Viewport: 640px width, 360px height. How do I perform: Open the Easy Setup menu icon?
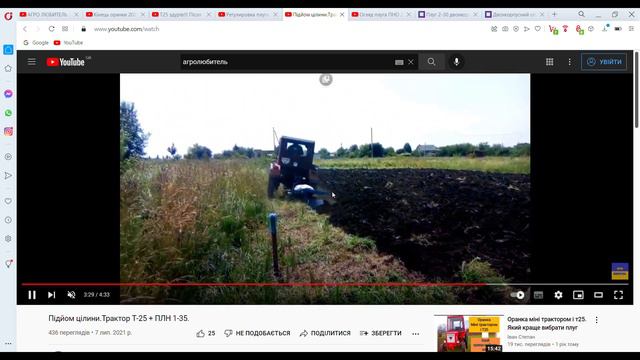(631, 29)
